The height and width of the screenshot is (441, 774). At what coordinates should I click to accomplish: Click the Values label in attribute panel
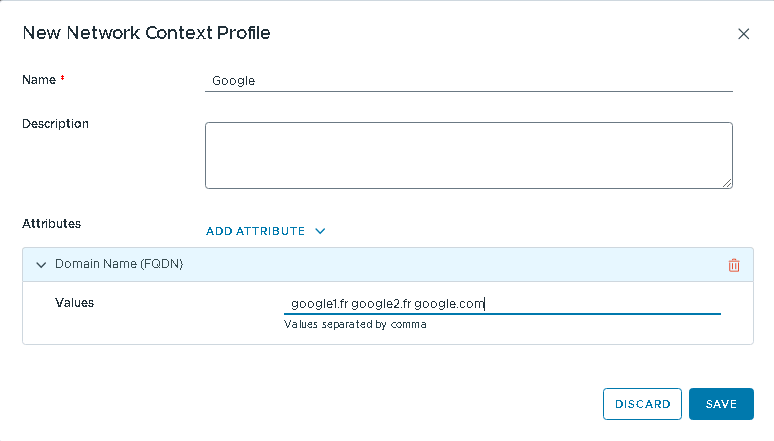tap(74, 302)
